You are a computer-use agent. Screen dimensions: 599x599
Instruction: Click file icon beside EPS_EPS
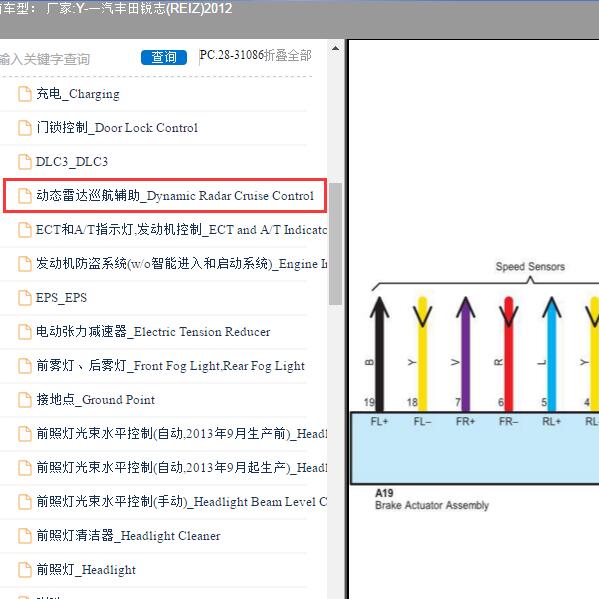click(25, 298)
